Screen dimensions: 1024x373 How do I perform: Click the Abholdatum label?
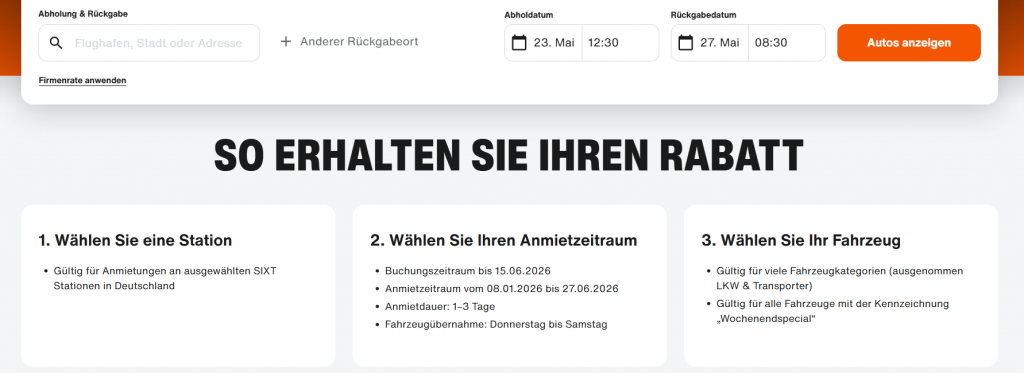529,15
